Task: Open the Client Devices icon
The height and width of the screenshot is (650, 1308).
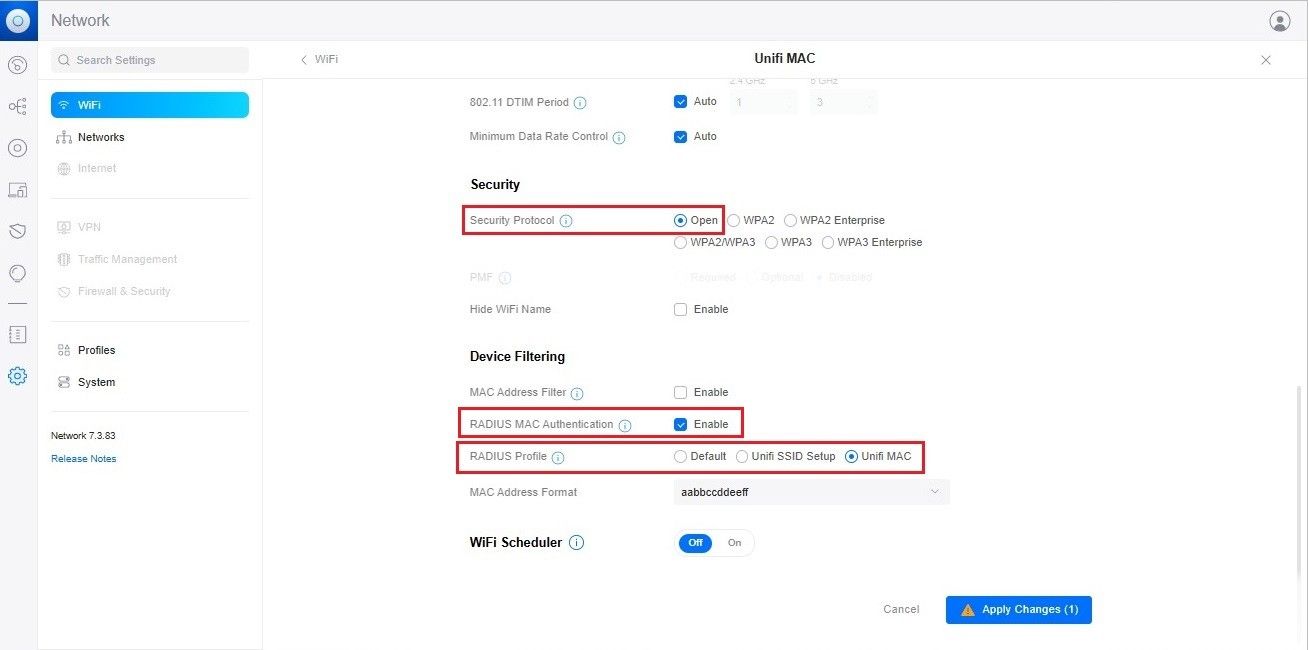Action: click(17, 190)
